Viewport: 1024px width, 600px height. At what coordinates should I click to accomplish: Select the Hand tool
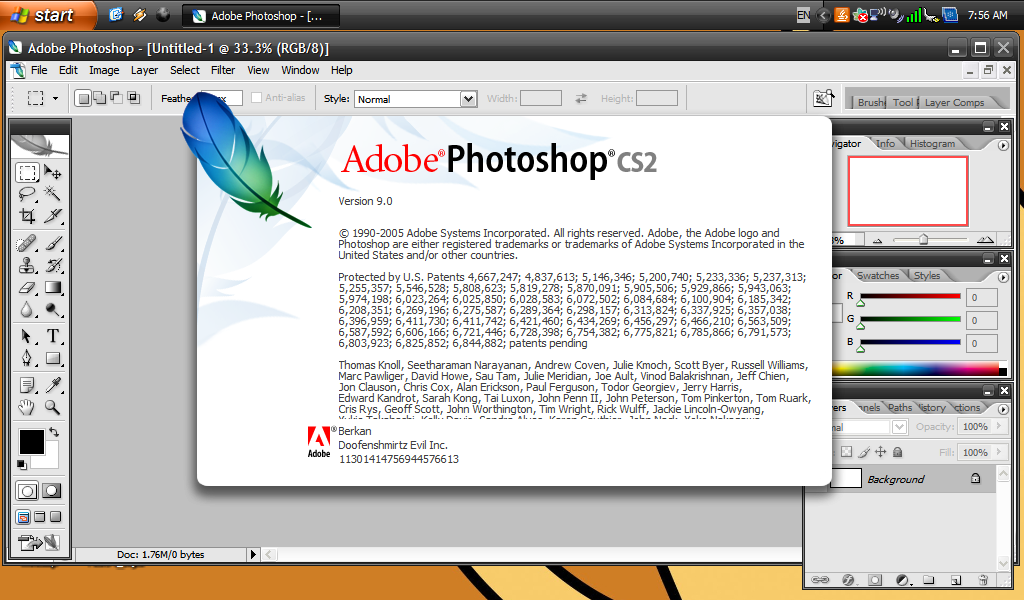coord(27,407)
